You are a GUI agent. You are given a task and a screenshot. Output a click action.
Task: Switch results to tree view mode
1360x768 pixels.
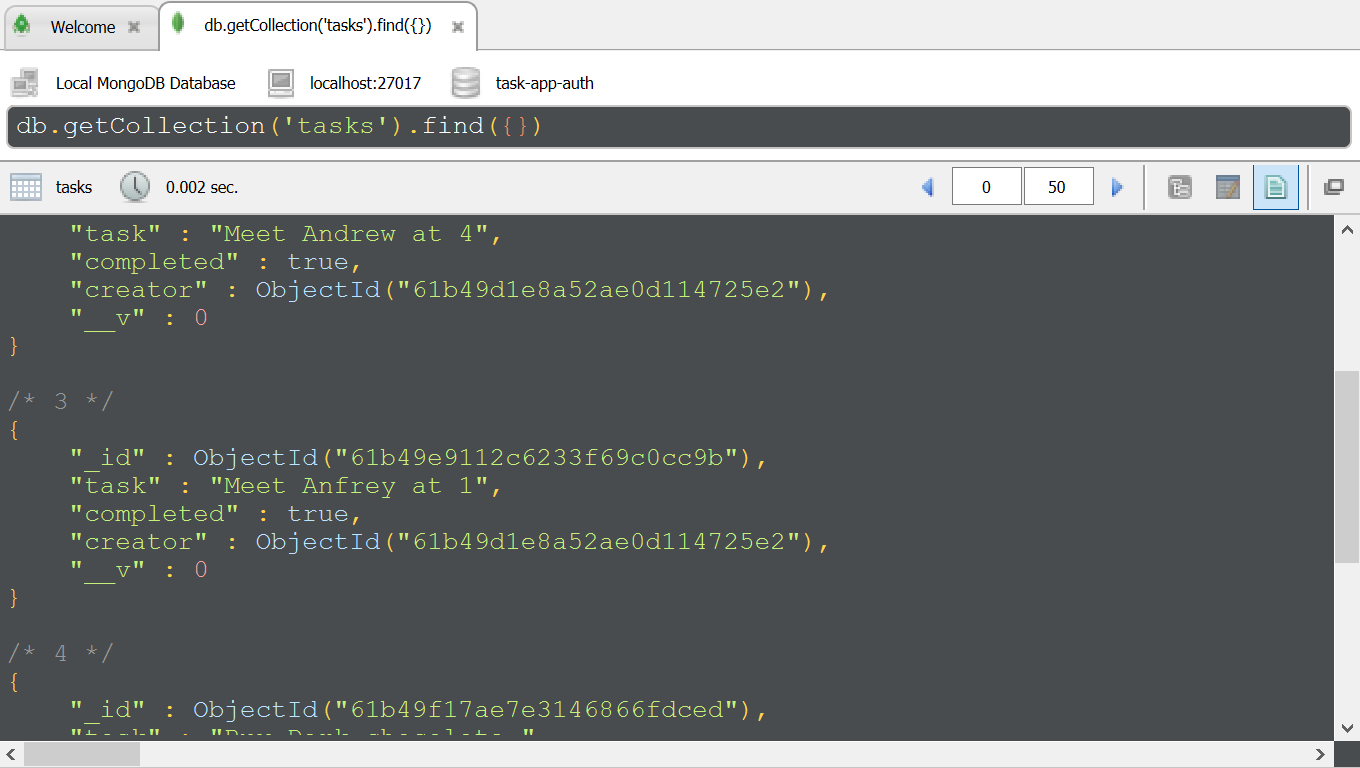coord(1180,187)
